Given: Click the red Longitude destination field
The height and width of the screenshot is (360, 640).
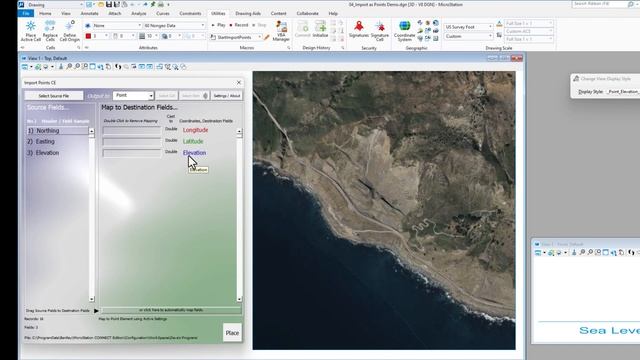Looking at the screenshot, I should 196,130.
